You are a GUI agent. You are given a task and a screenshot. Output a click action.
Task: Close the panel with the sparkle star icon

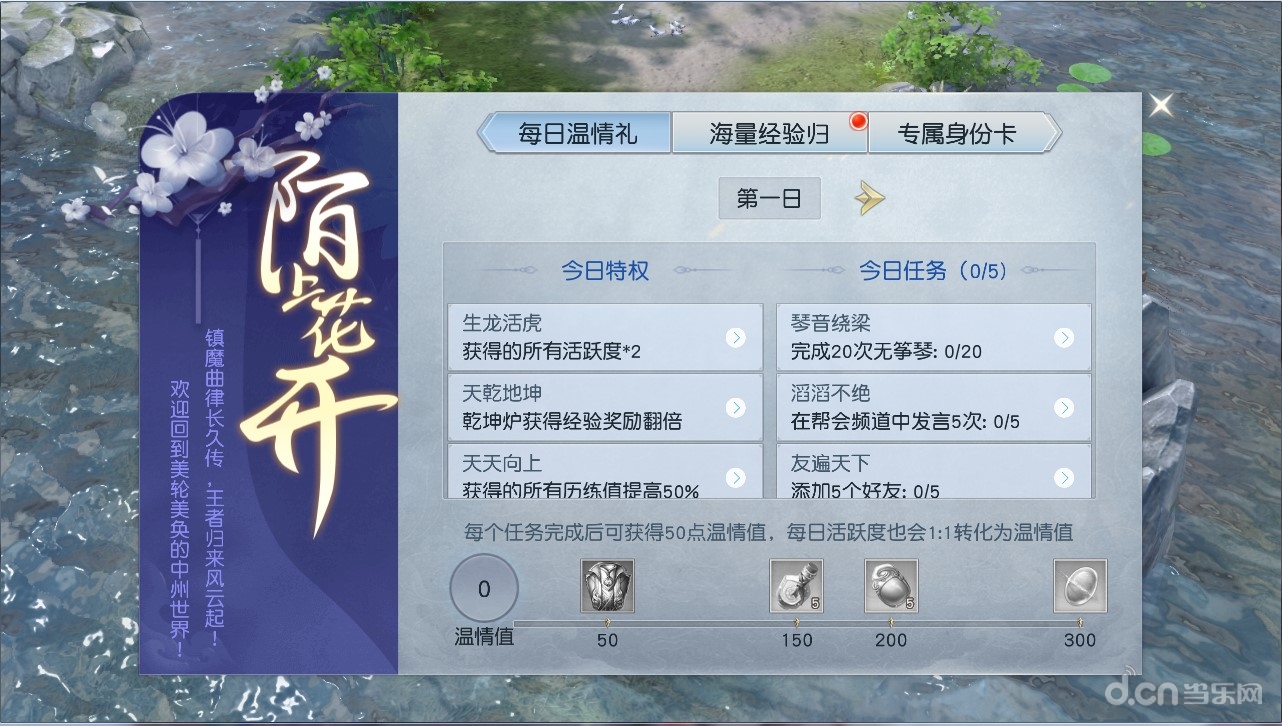pos(1160,104)
